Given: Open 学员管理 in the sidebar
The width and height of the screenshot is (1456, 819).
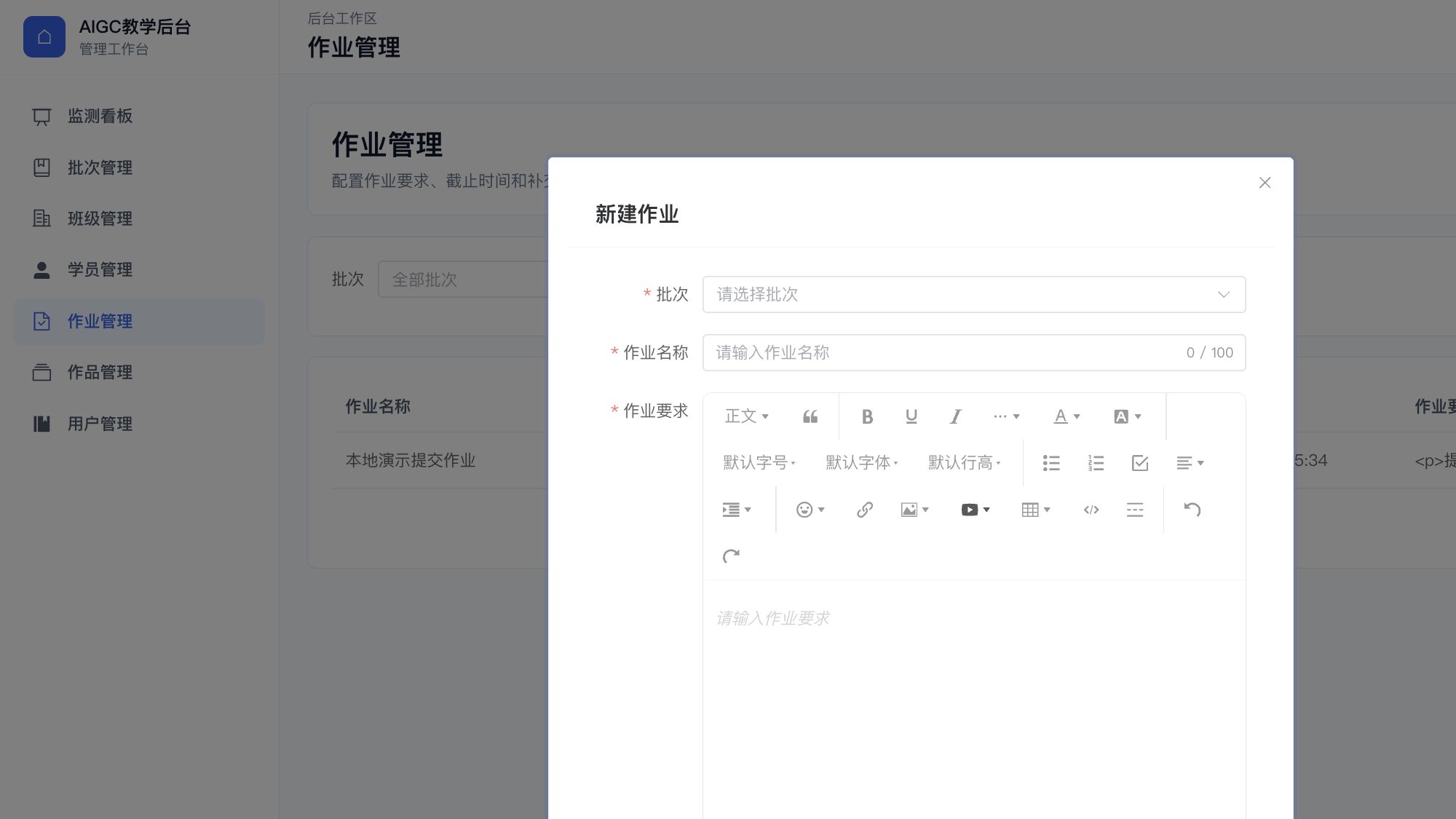Looking at the screenshot, I should coord(140,270).
